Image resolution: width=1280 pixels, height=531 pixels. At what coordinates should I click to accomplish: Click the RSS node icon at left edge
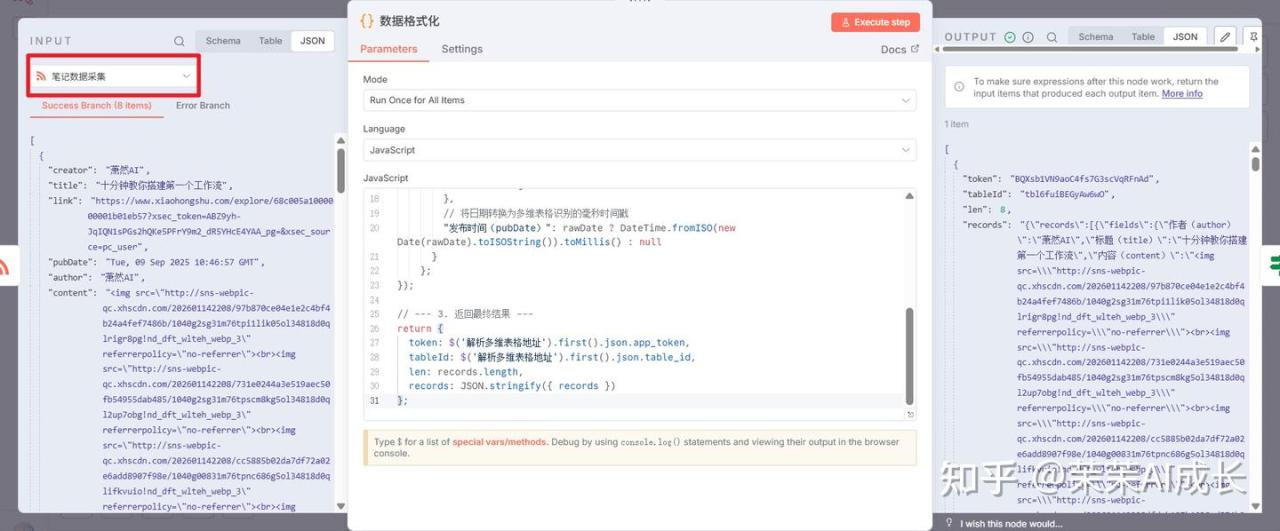pos(4,267)
